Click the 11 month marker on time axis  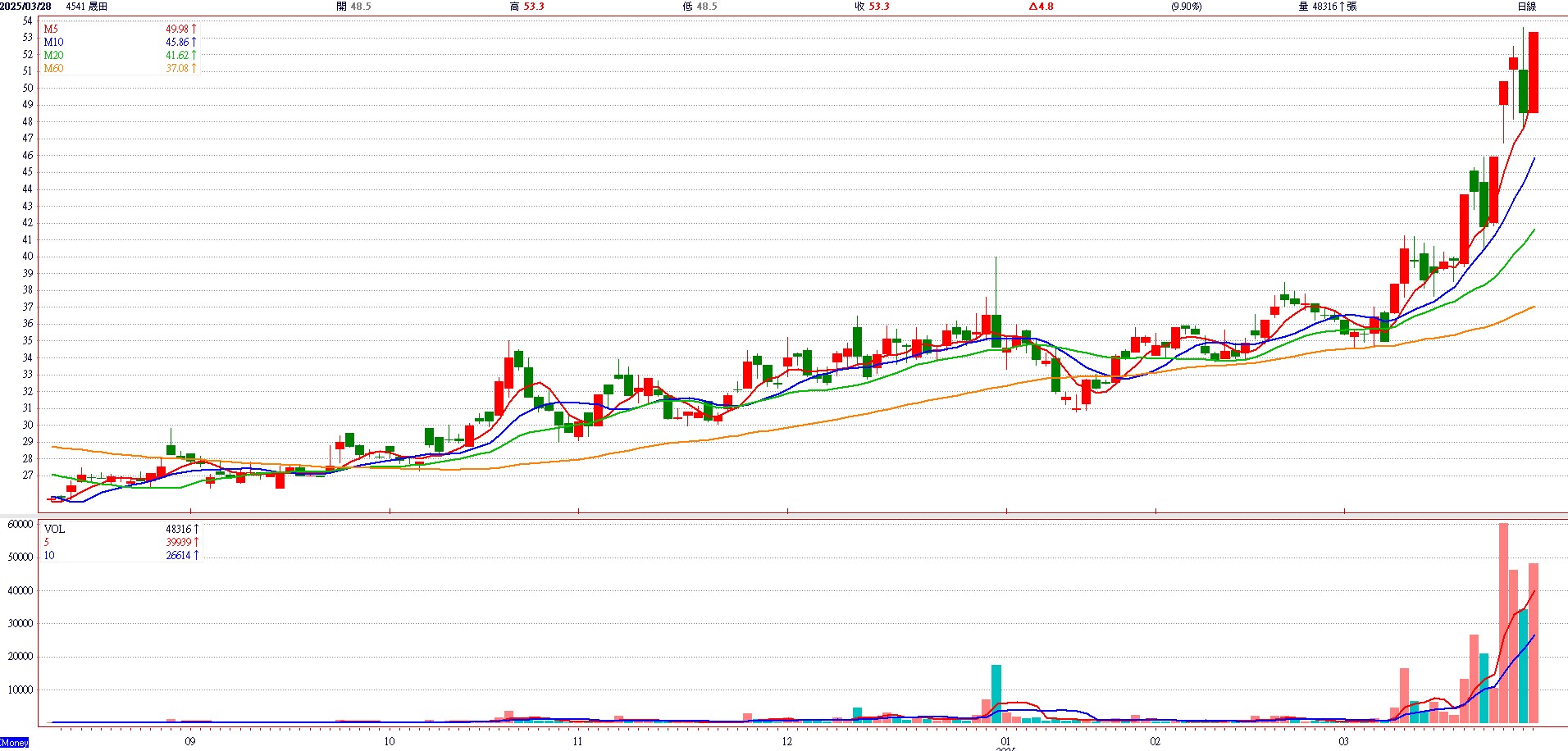[x=577, y=741]
